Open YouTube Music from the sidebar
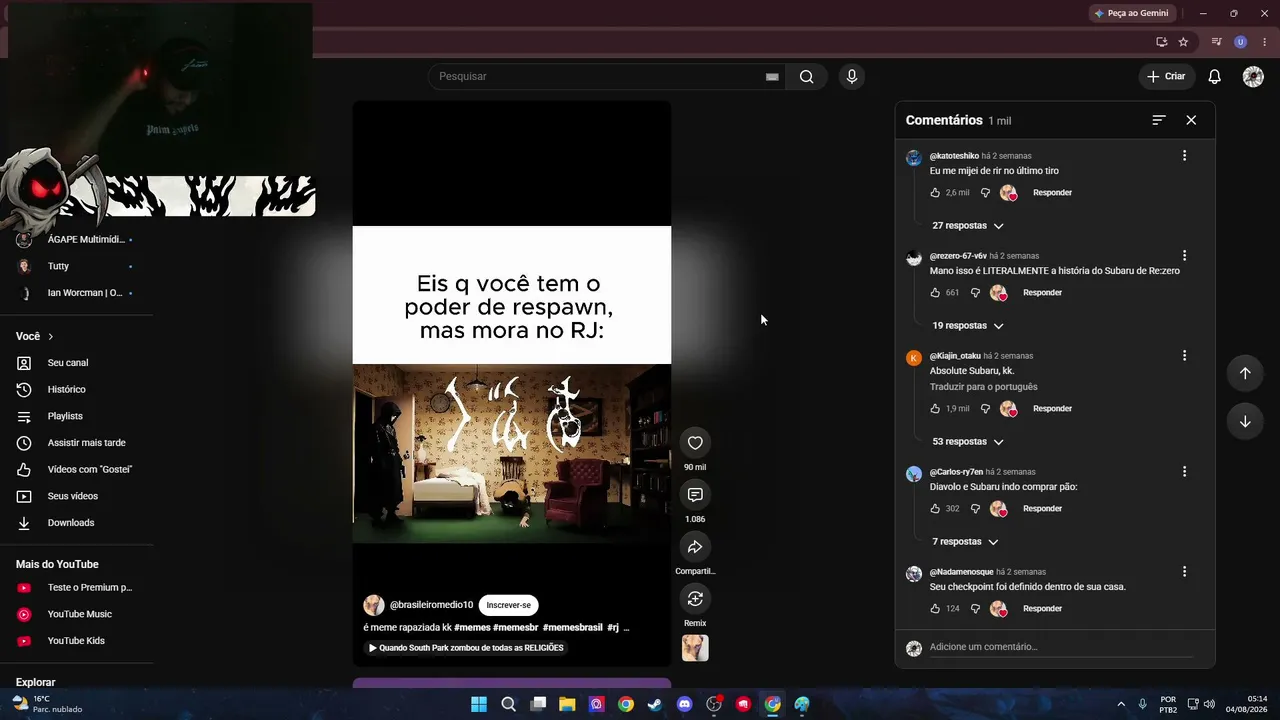1280x720 pixels. [x=80, y=614]
